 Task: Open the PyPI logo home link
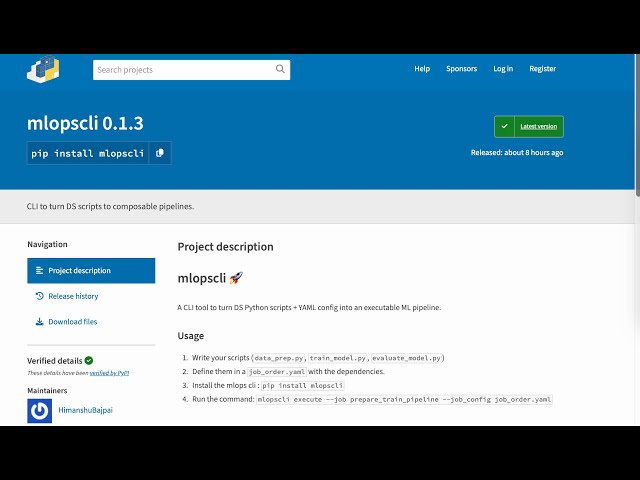[43, 69]
